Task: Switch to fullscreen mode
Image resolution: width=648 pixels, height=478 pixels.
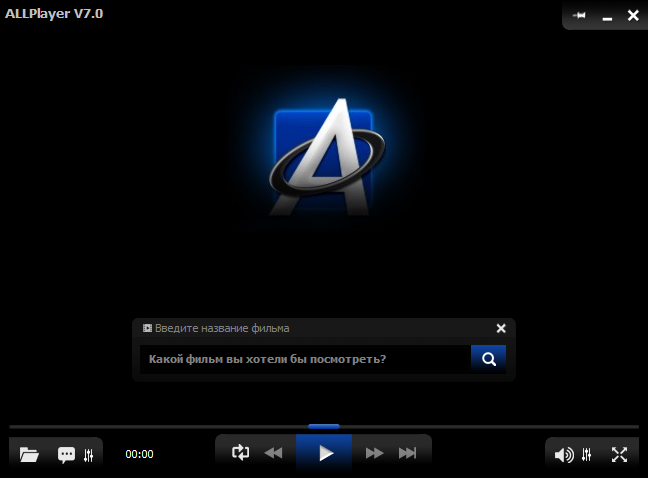Action: coord(619,454)
